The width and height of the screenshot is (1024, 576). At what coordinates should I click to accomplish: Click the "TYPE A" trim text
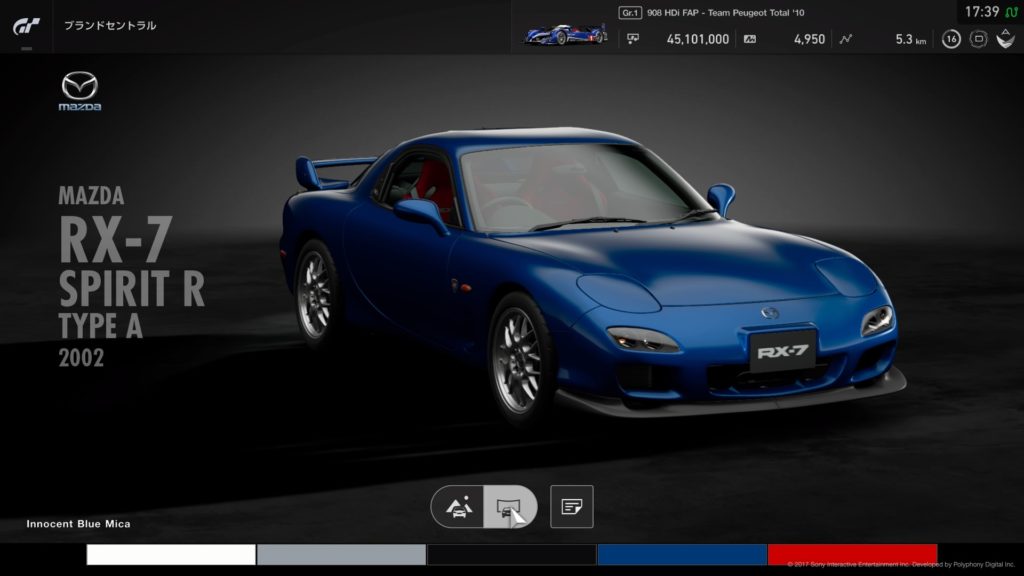coord(101,326)
